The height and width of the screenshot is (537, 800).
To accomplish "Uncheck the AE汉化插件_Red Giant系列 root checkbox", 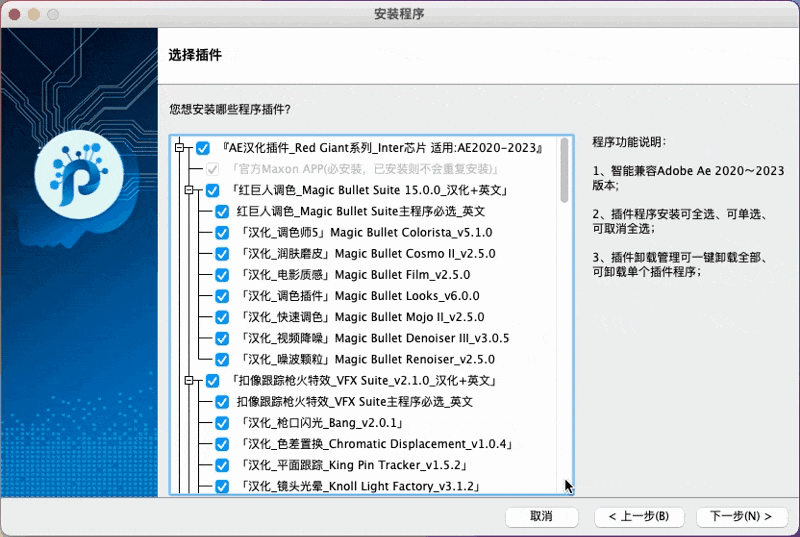I will (x=203, y=148).
